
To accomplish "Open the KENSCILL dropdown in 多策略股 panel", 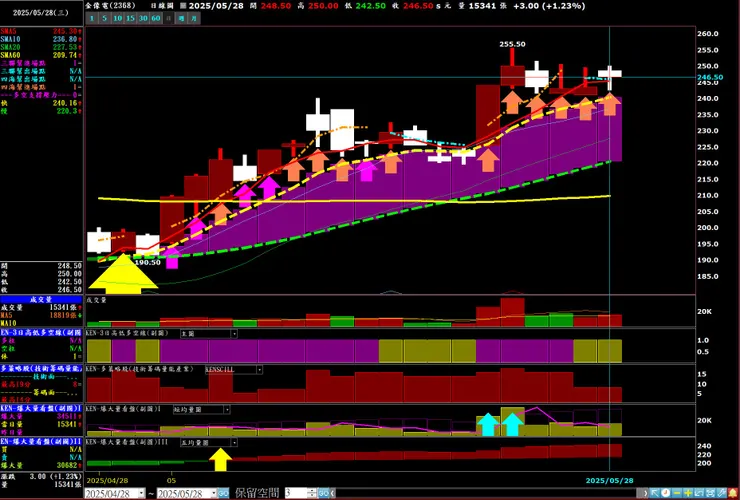I will [x=259, y=369].
